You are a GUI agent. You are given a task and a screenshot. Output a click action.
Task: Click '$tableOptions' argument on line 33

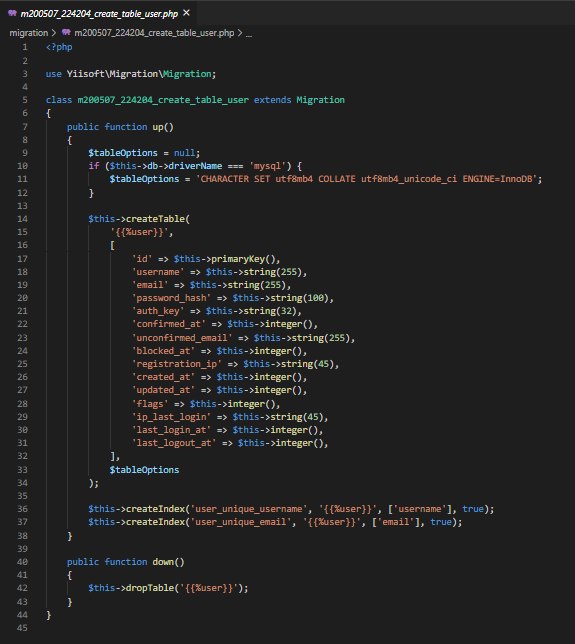tap(144, 470)
